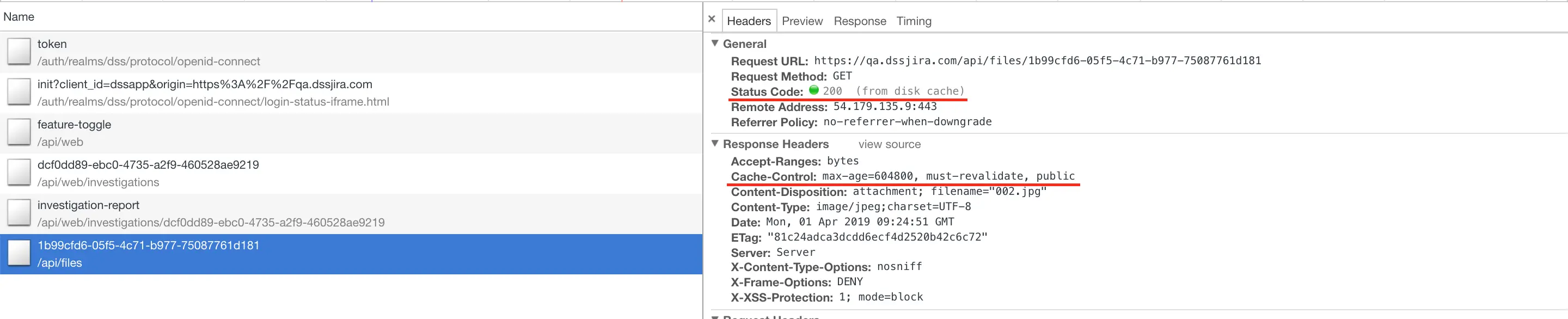Collapse the Response Headers section
Viewport: 1568px width, 319px height.
pyautogui.click(x=715, y=144)
